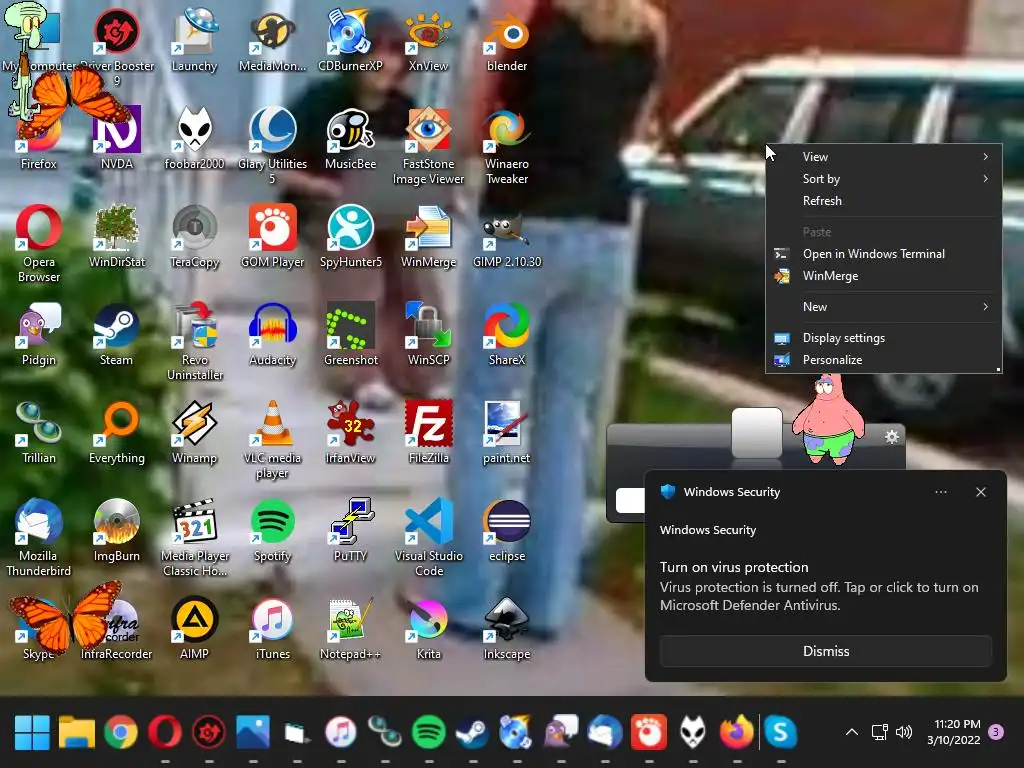Expand the View submenu in context menu
Screen dimensions: 1024x768
pyautogui.click(x=884, y=157)
